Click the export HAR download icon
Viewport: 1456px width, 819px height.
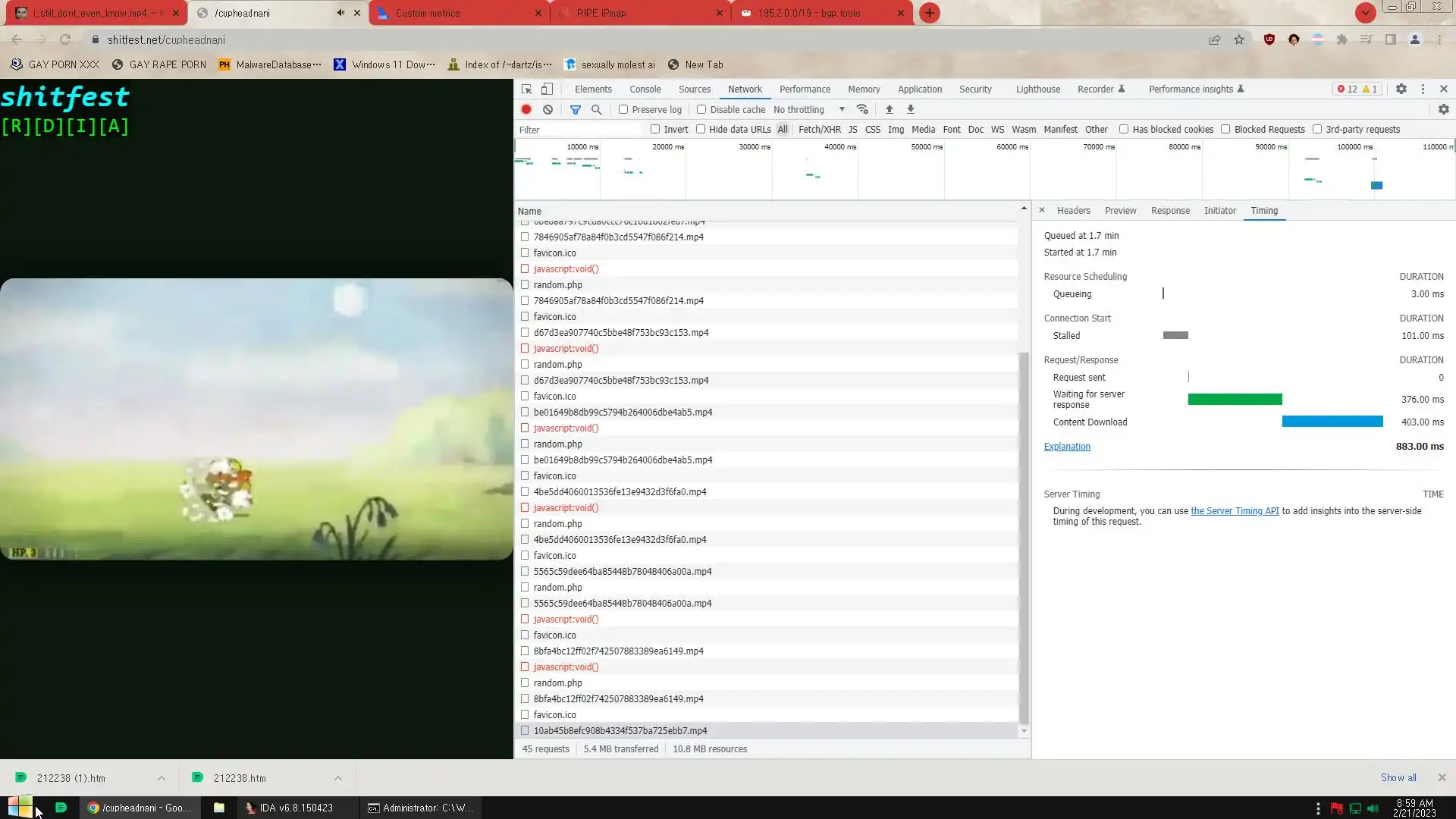point(911,109)
